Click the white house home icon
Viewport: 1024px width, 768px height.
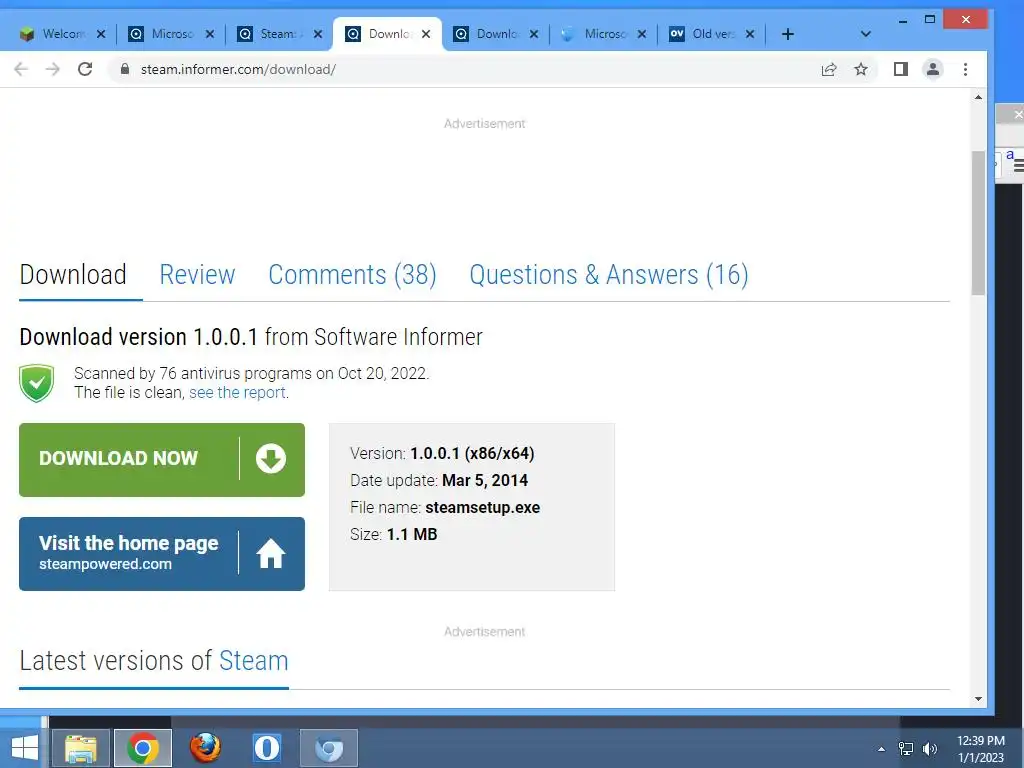[270, 554]
